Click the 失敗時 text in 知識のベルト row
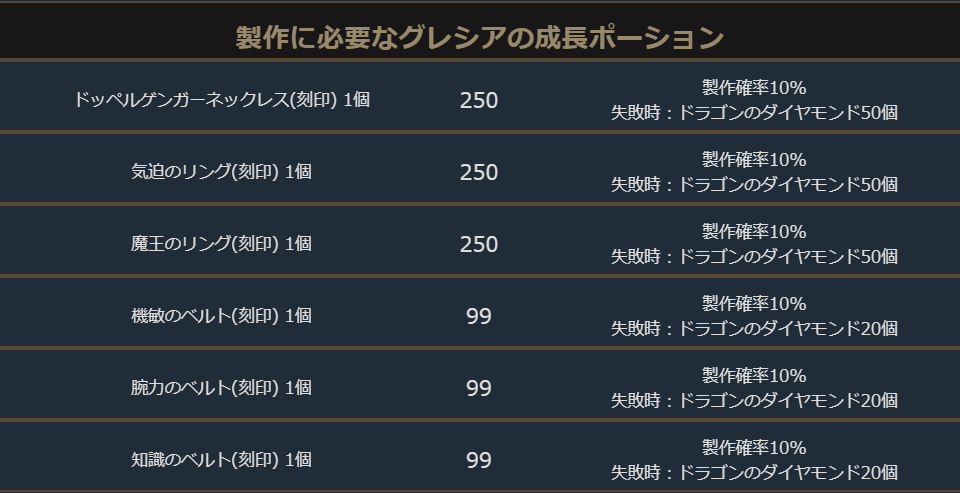The width and height of the screenshot is (960, 493). coord(754,473)
